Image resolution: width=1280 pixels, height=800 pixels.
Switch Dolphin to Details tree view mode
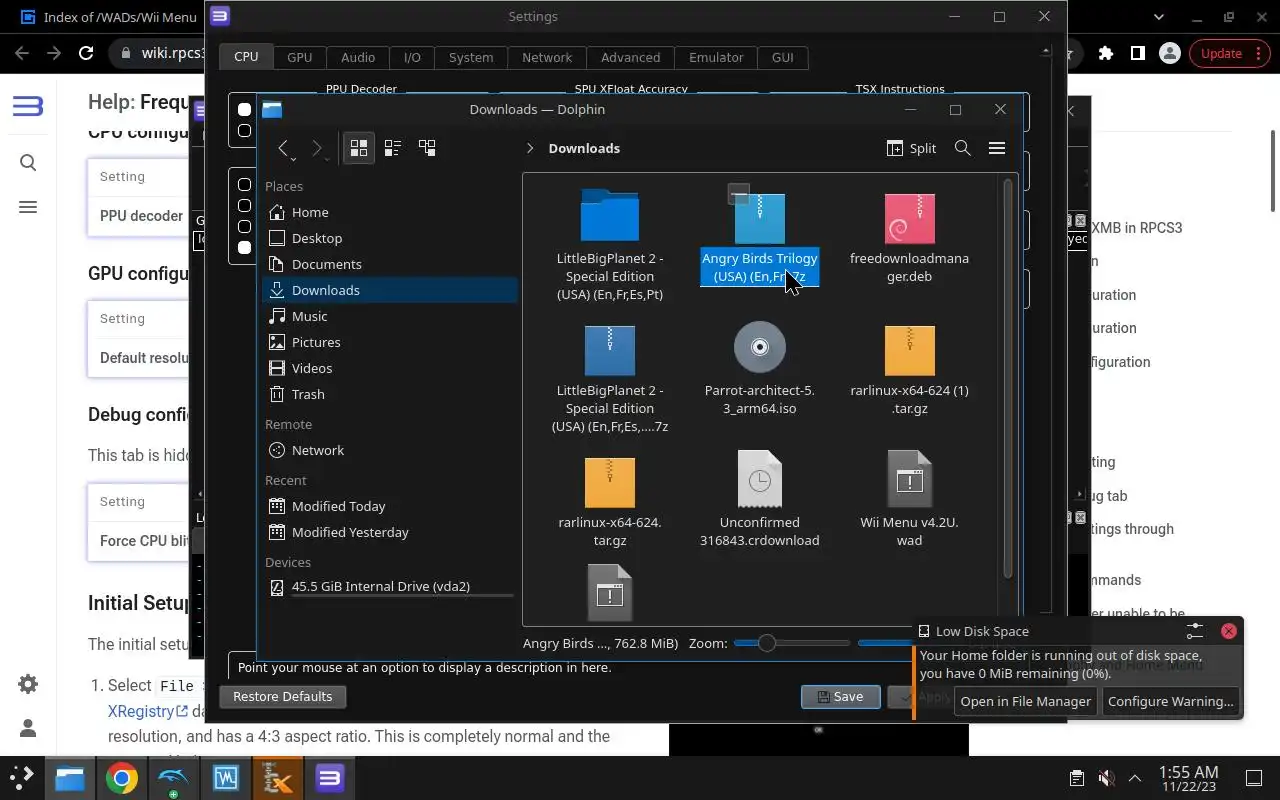click(x=427, y=148)
